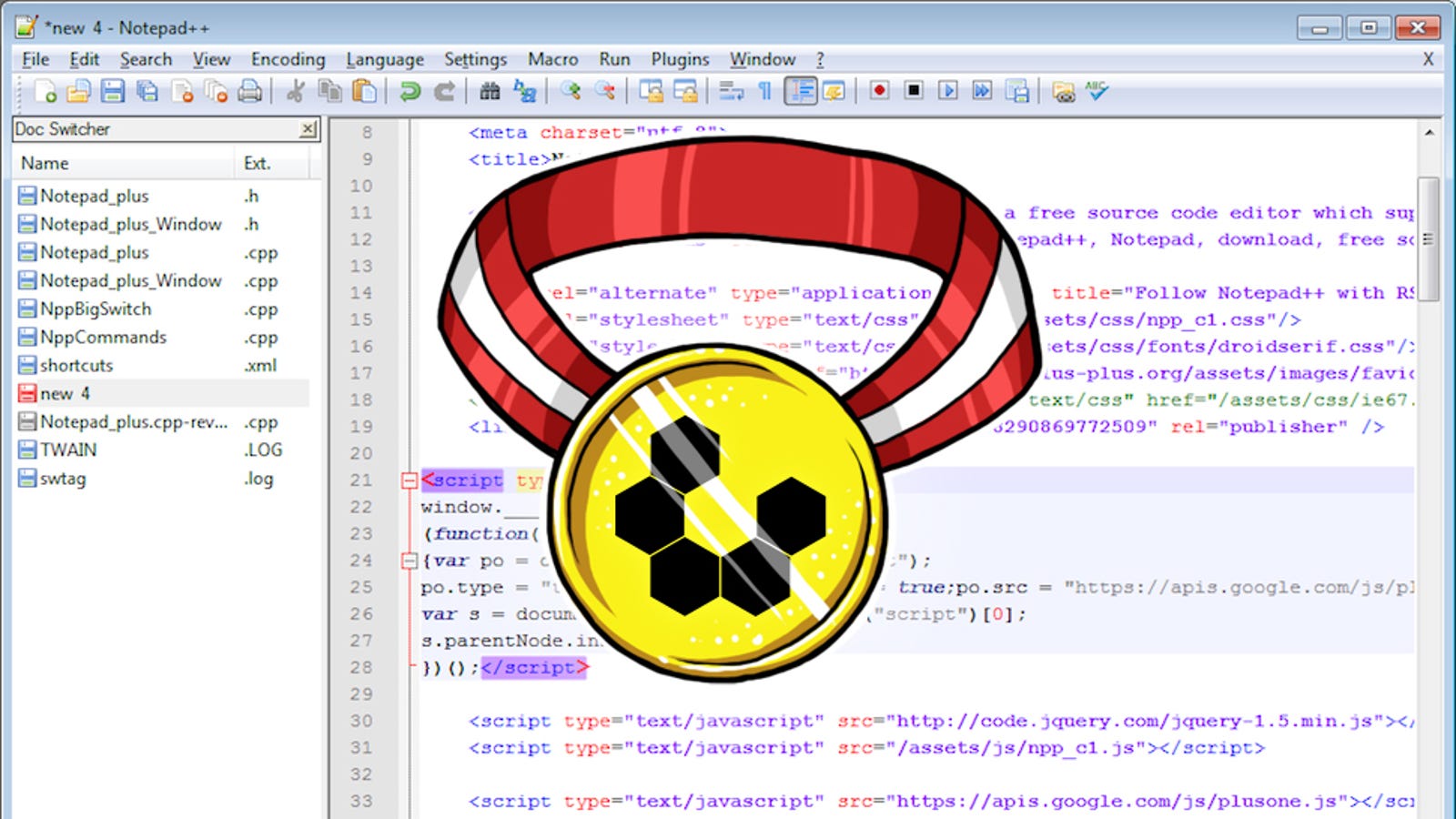The height and width of the screenshot is (819, 1456).
Task: Toggle synchronized horizontal scrolling
Action: pyautogui.click(x=685, y=91)
